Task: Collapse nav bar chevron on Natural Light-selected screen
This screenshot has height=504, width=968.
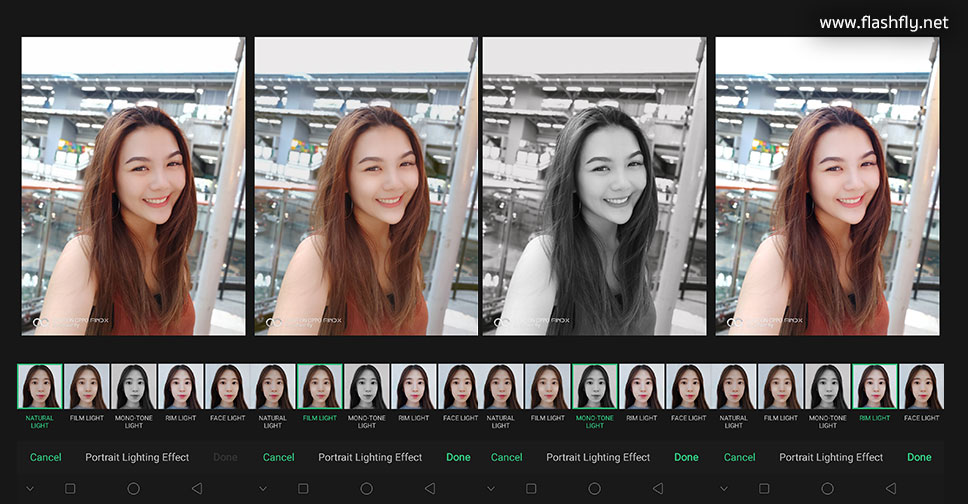Action: [29, 488]
